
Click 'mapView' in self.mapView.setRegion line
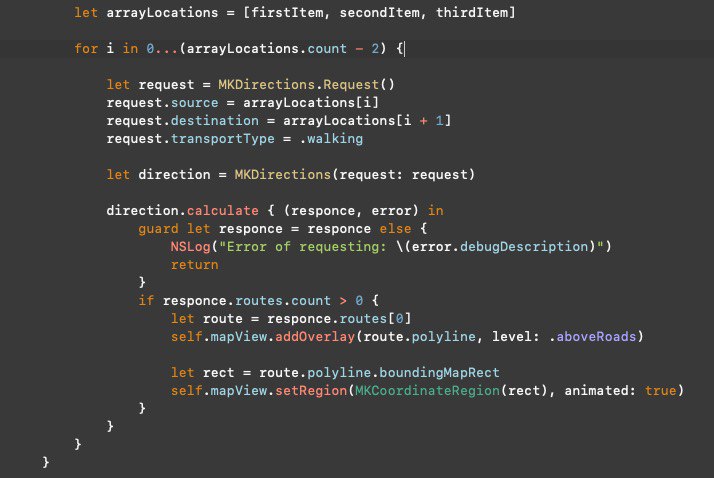tap(239, 391)
